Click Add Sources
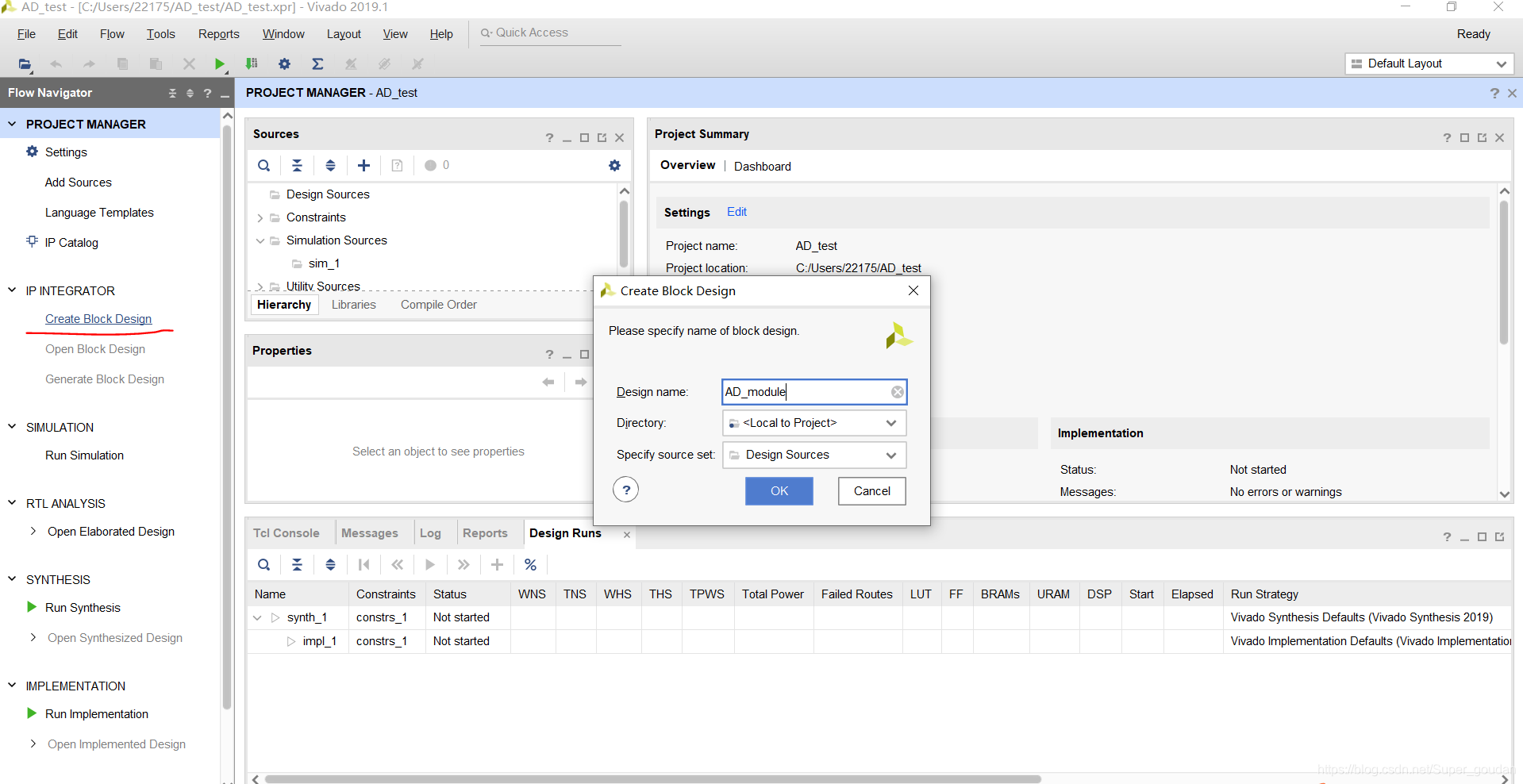This screenshot has height=784, width=1523. pyautogui.click(x=79, y=183)
